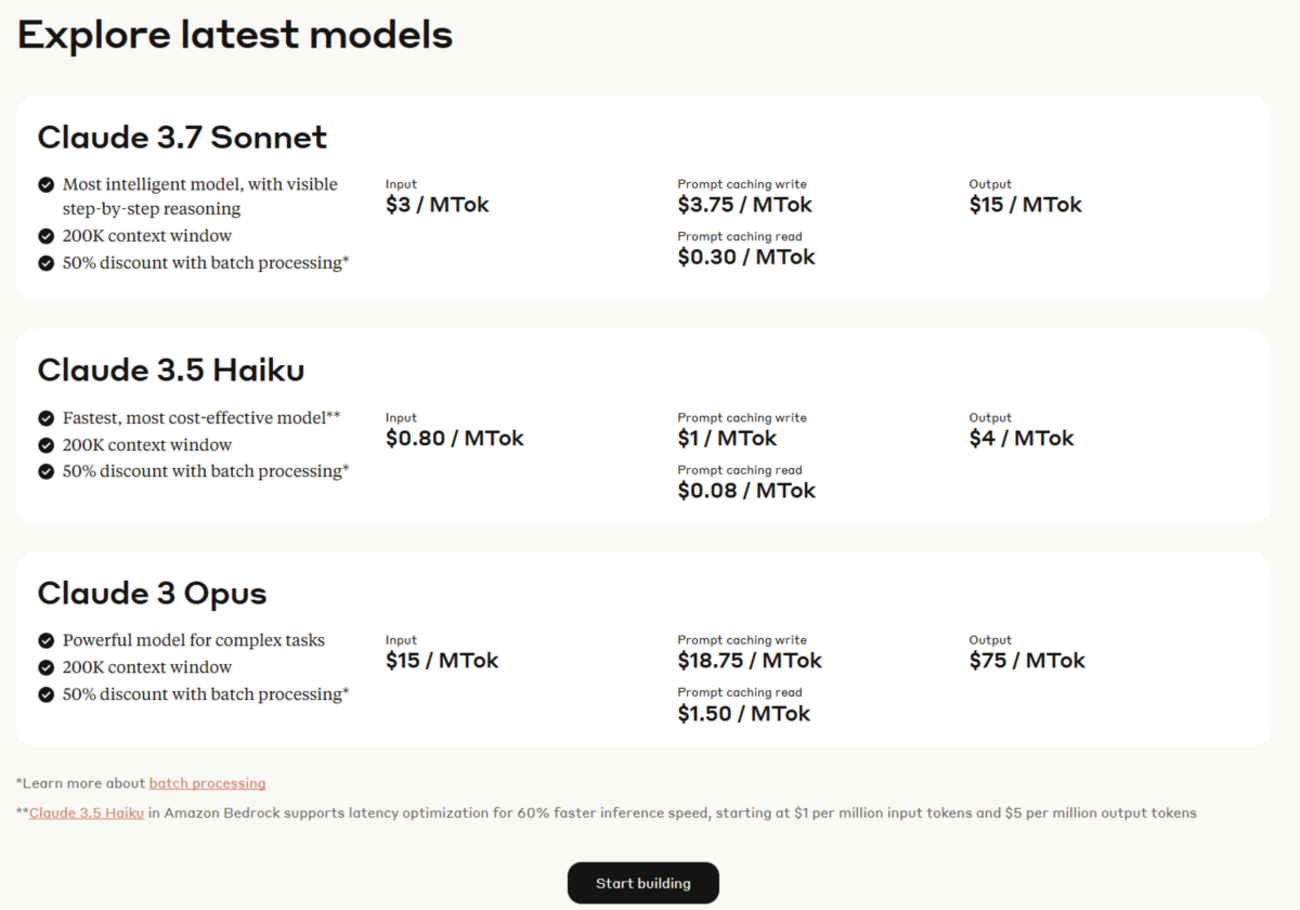Click Sonnet's $3 / MTok input price
This screenshot has width=1300, height=910.
(437, 205)
